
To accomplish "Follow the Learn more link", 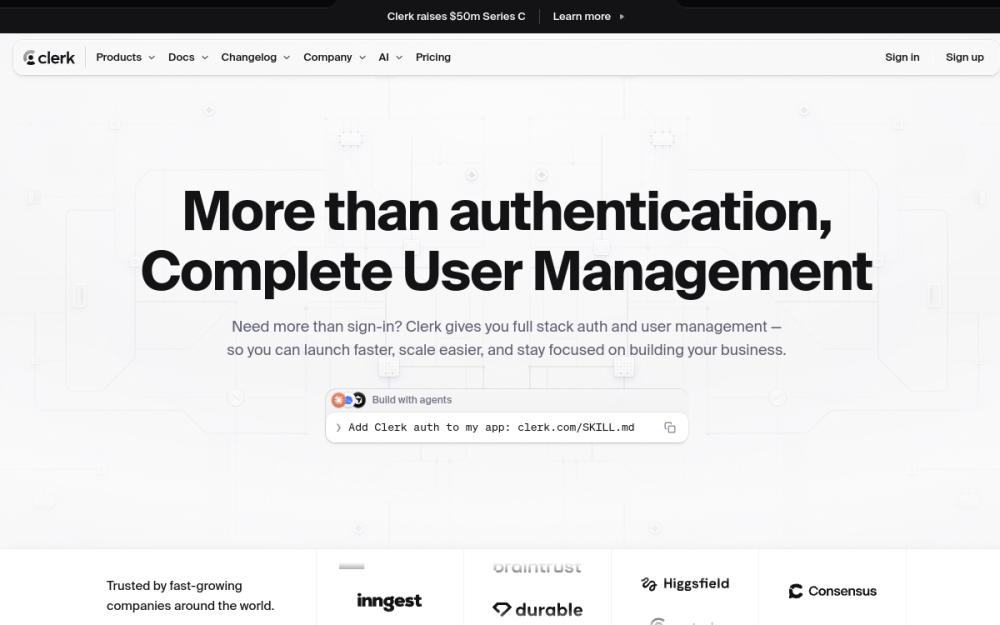I will (x=582, y=17).
